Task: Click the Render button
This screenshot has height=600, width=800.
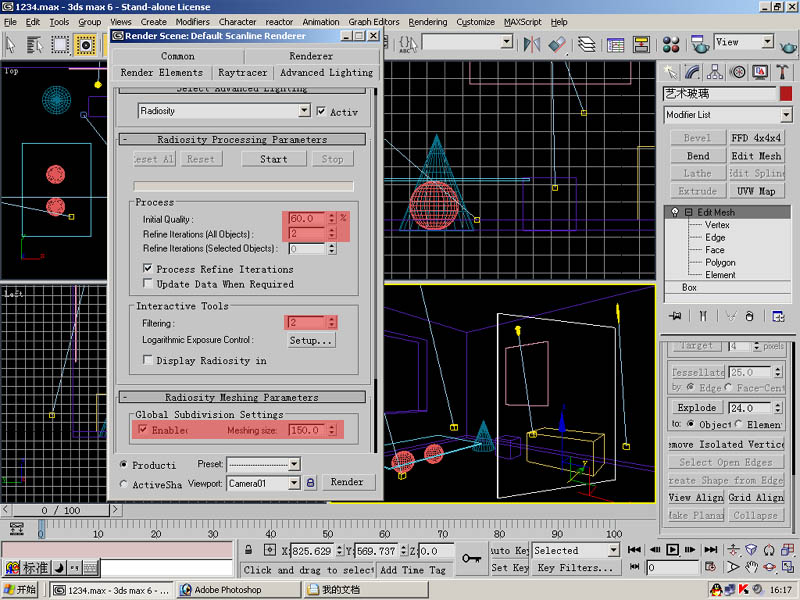Action: pos(347,482)
